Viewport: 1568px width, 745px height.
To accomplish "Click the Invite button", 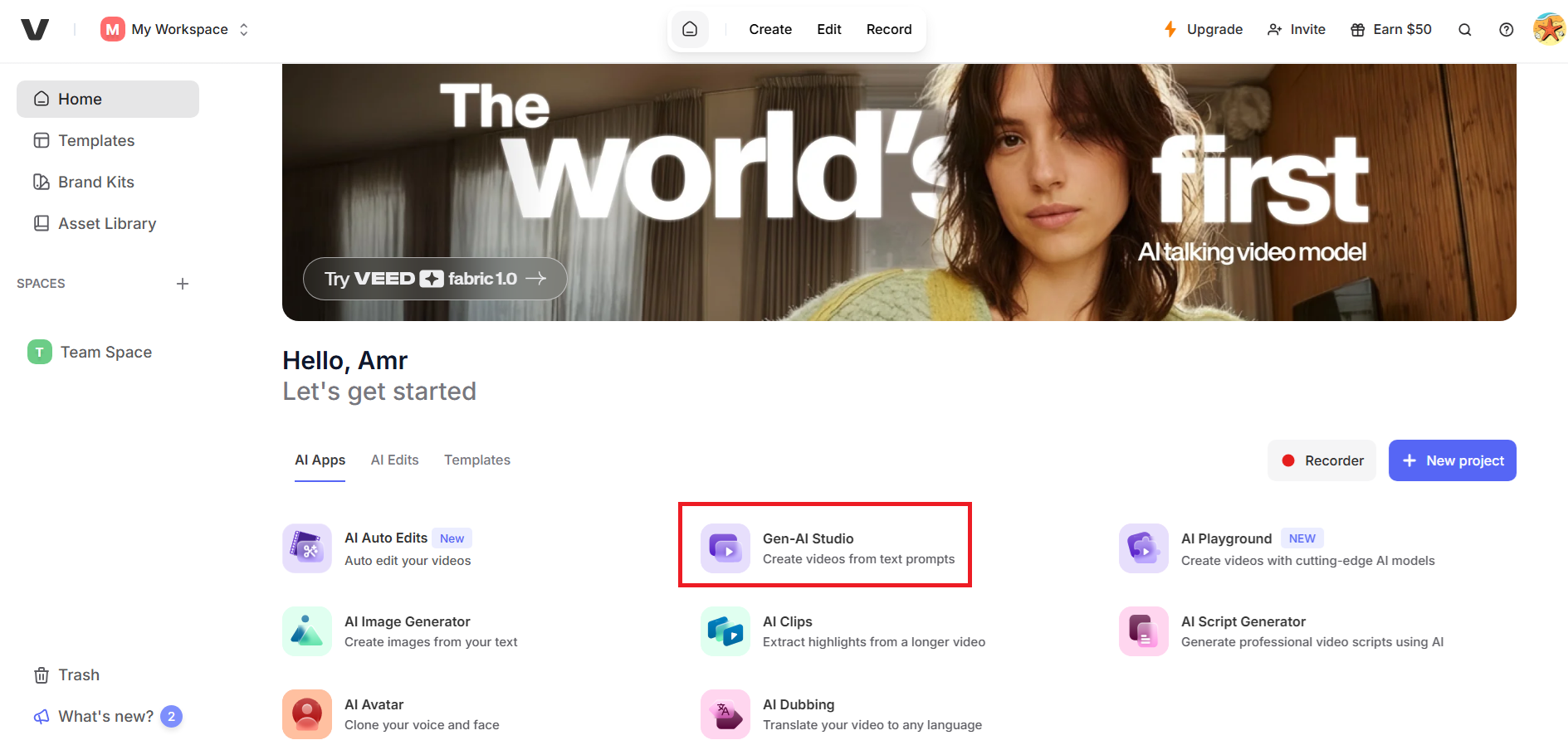I will tap(1297, 30).
